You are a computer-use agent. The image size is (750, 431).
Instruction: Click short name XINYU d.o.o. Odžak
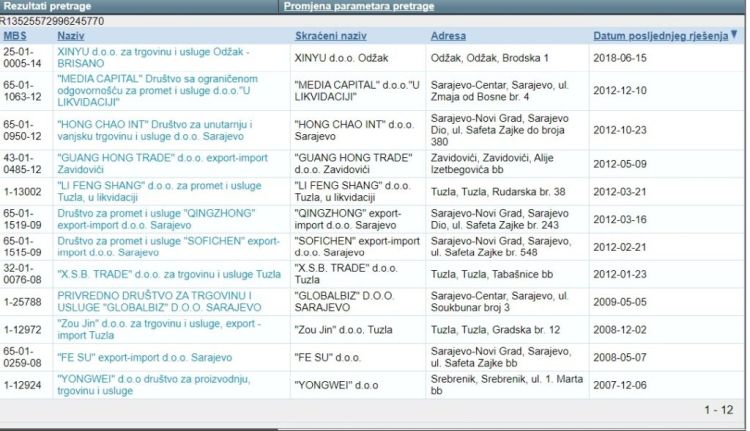click(x=342, y=58)
